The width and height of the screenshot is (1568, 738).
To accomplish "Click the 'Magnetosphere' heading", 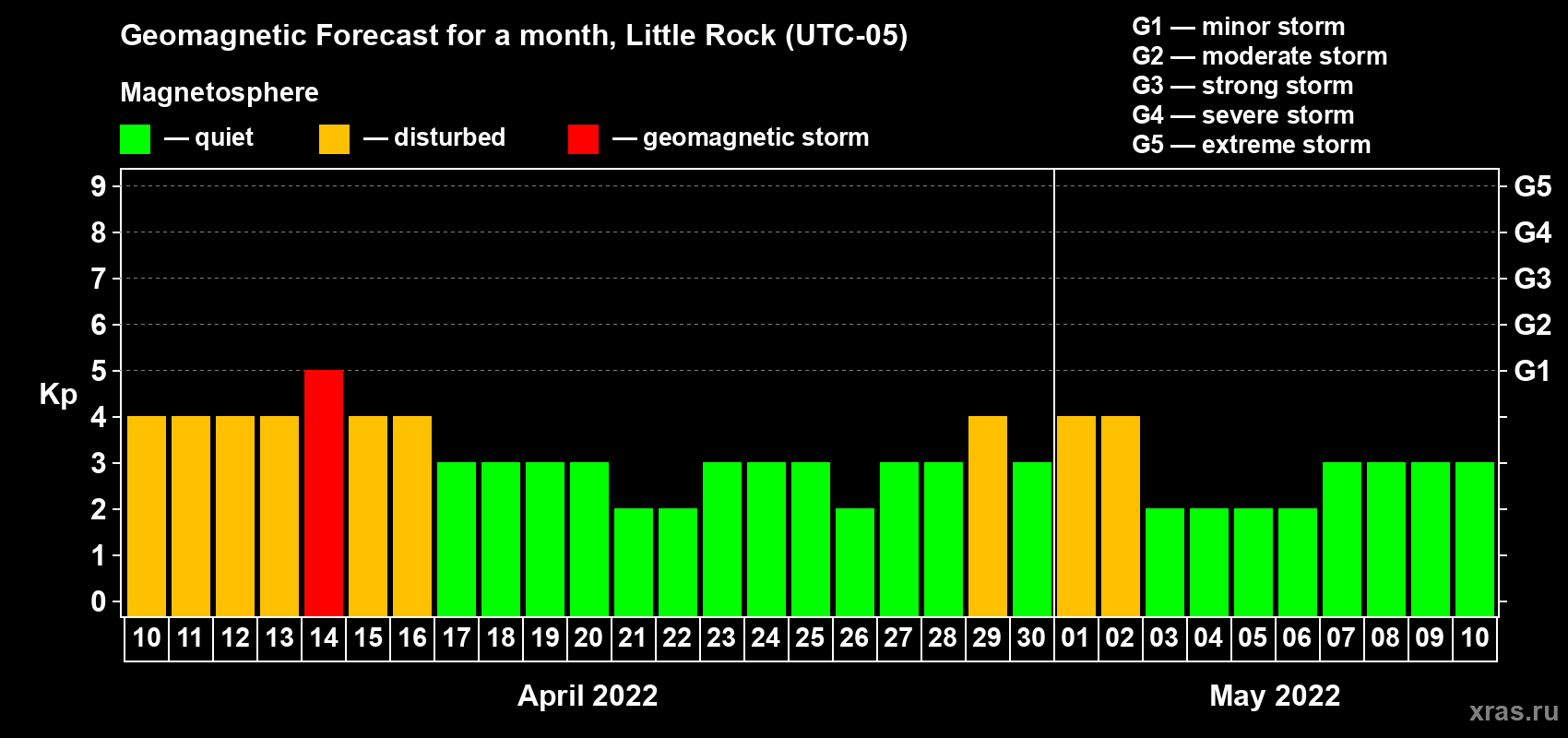I will pos(220,93).
